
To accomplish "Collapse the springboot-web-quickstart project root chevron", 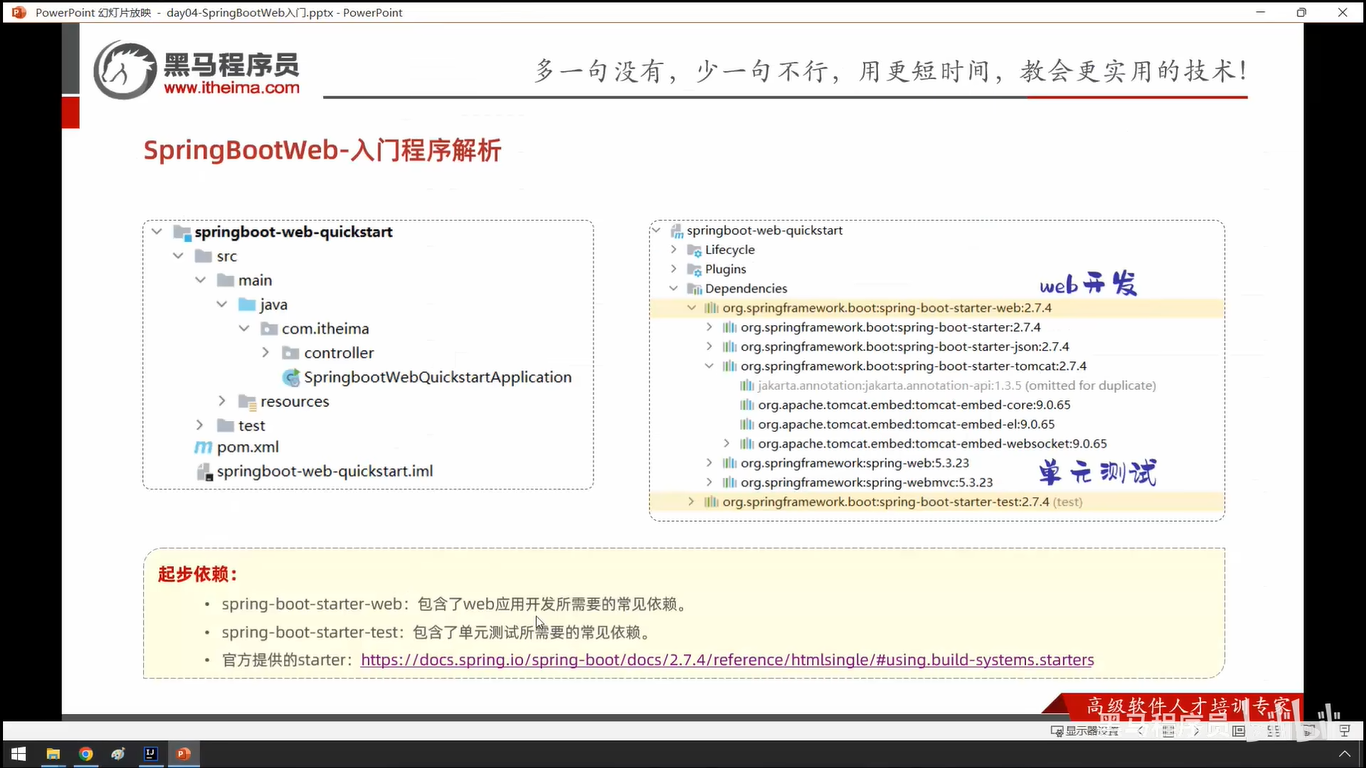I will pos(157,232).
